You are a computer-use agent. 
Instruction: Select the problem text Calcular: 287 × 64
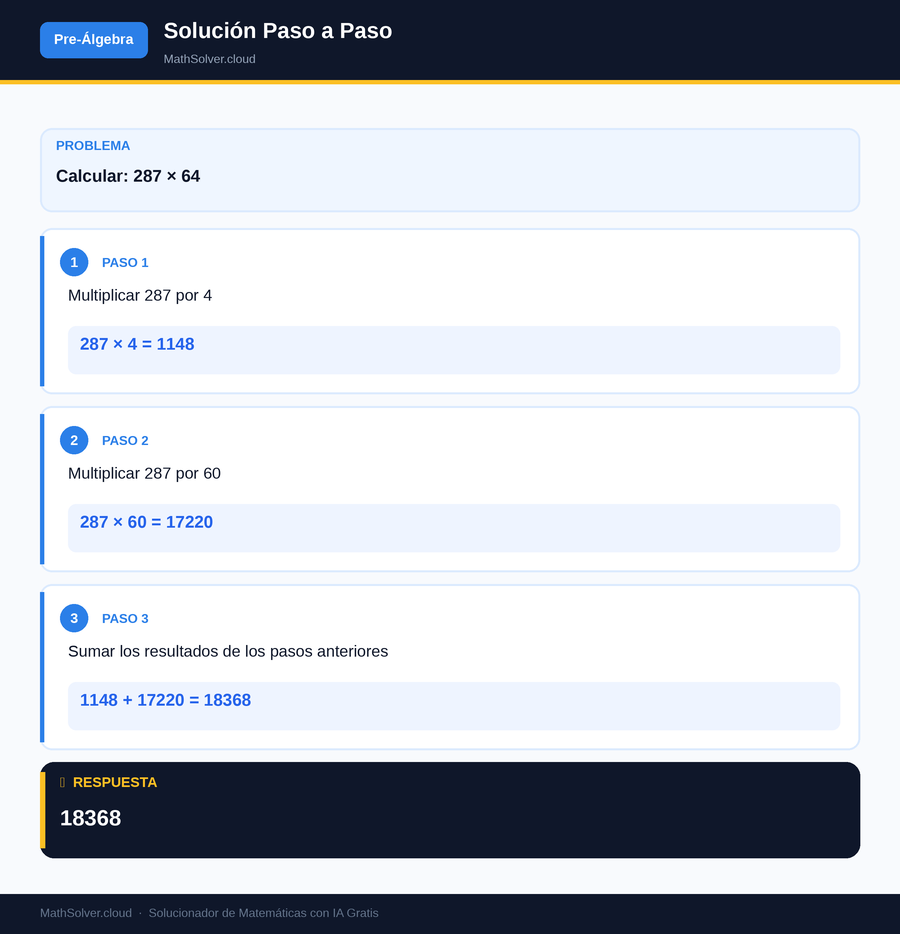pyautogui.click(x=128, y=176)
